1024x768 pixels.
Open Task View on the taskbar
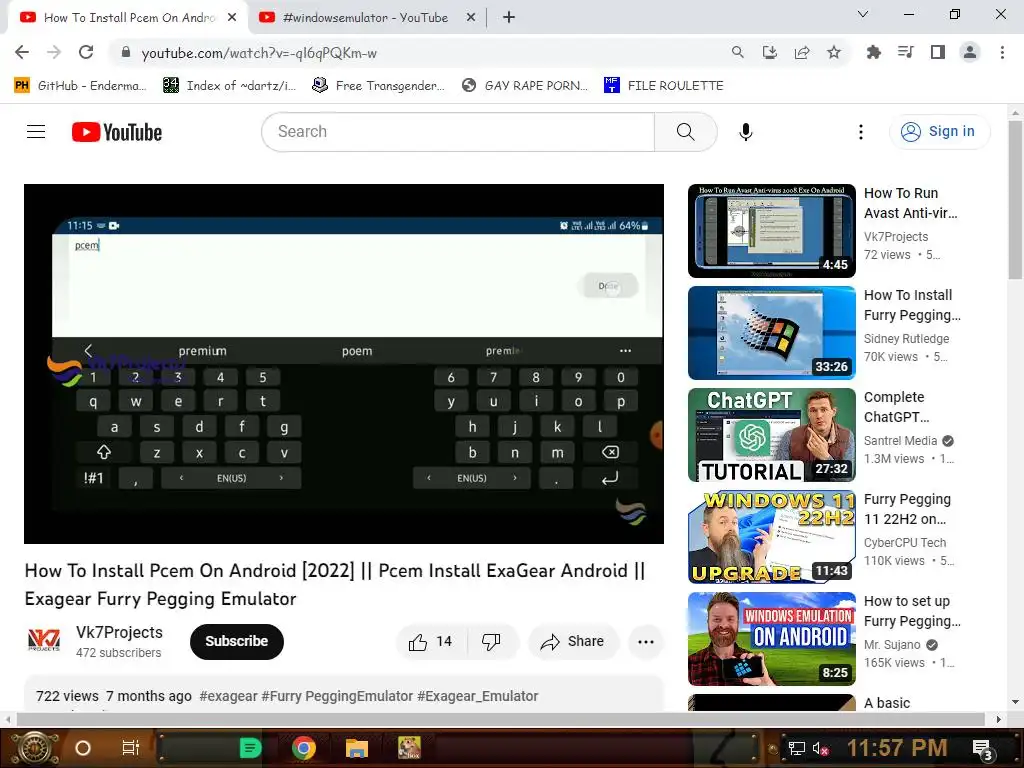(131, 748)
